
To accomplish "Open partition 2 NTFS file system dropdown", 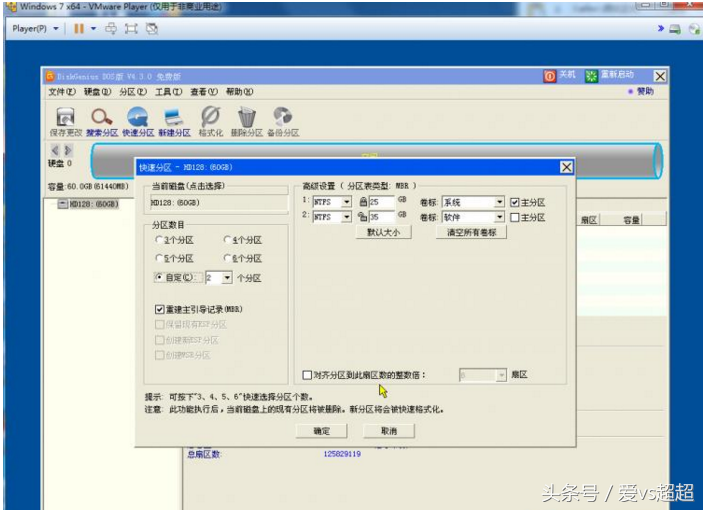I will pos(346,217).
